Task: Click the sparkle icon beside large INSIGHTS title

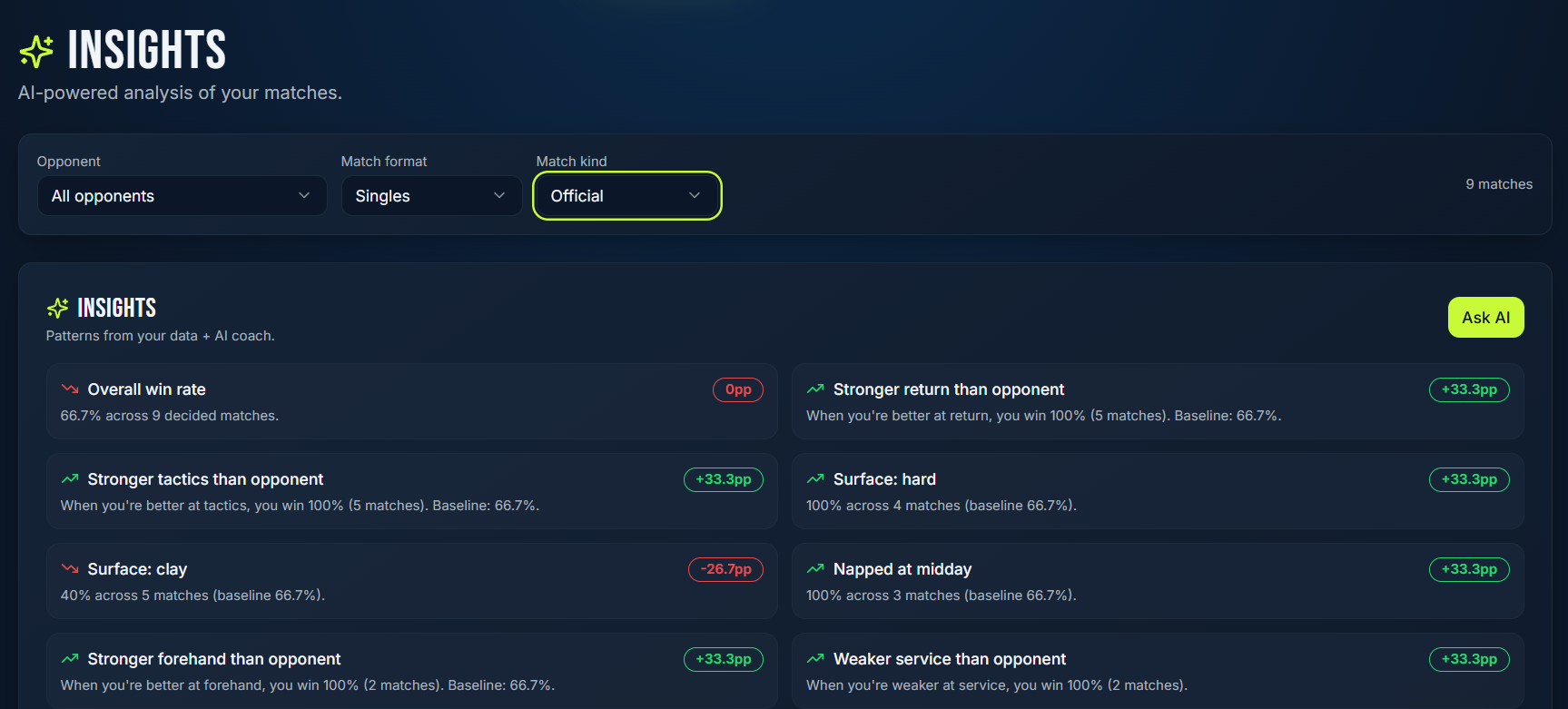Action: 36,52
